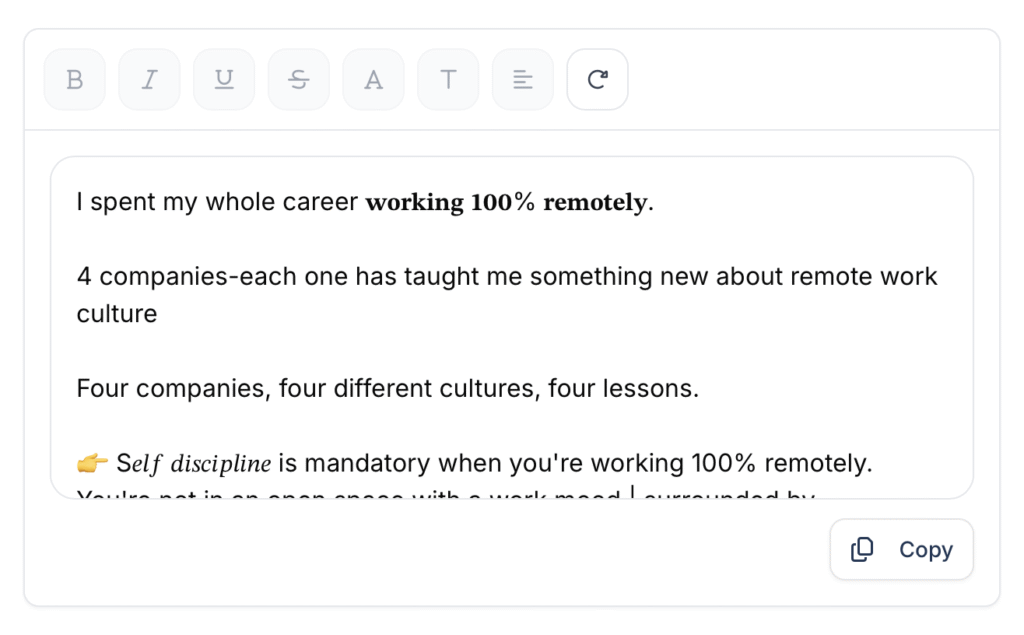Viewport: 1024px width, 635px height.
Task: Click the pointing hand emoji
Action: point(92,464)
